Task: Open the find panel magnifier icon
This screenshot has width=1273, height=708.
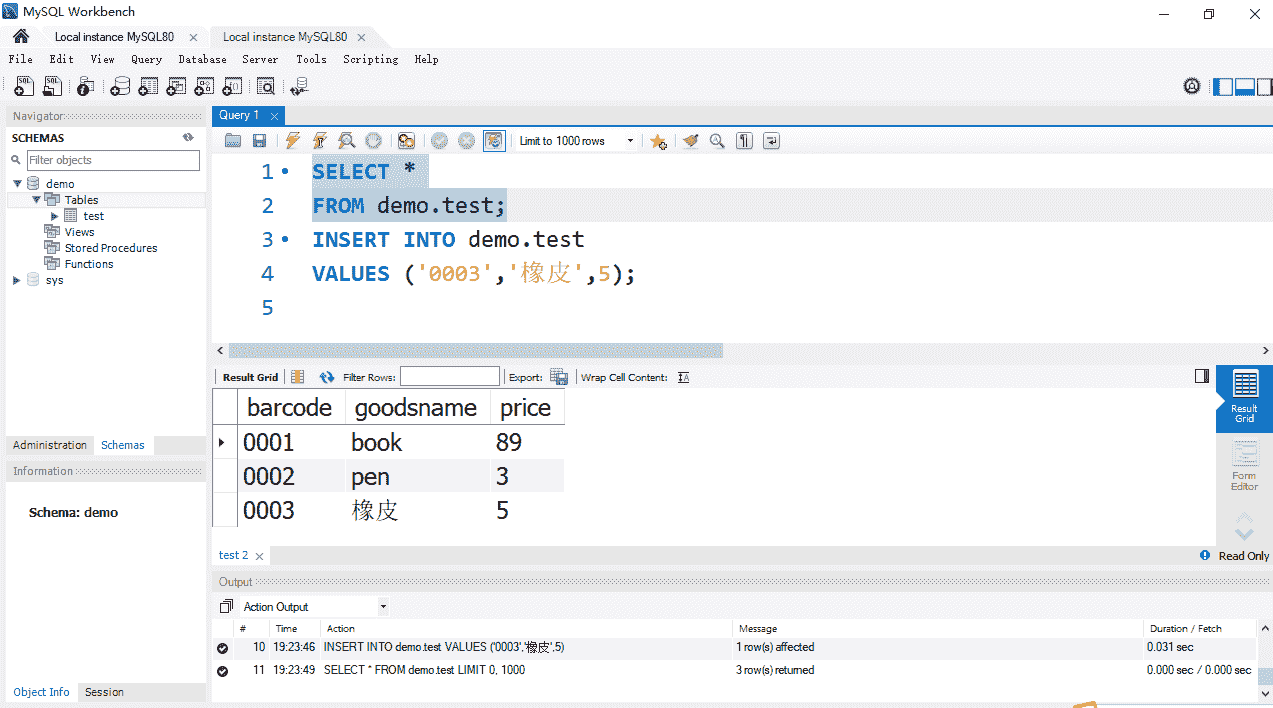Action: (717, 141)
